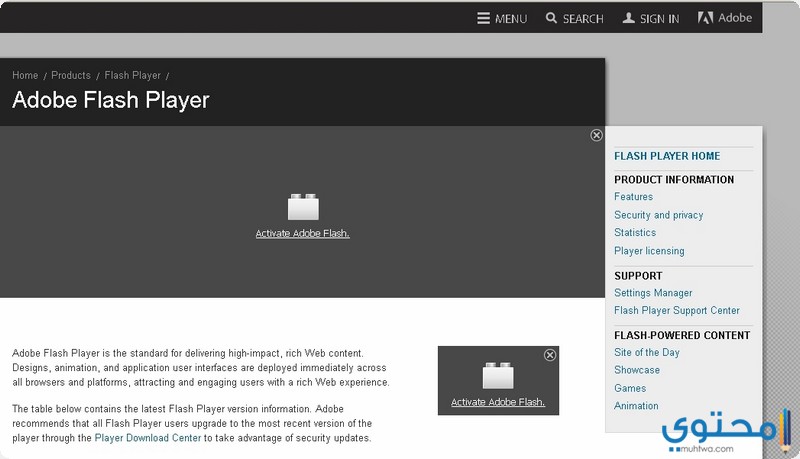Click the FLASH-POWERED CONTENT heading
The width and height of the screenshot is (800, 459).
point(682,336)
